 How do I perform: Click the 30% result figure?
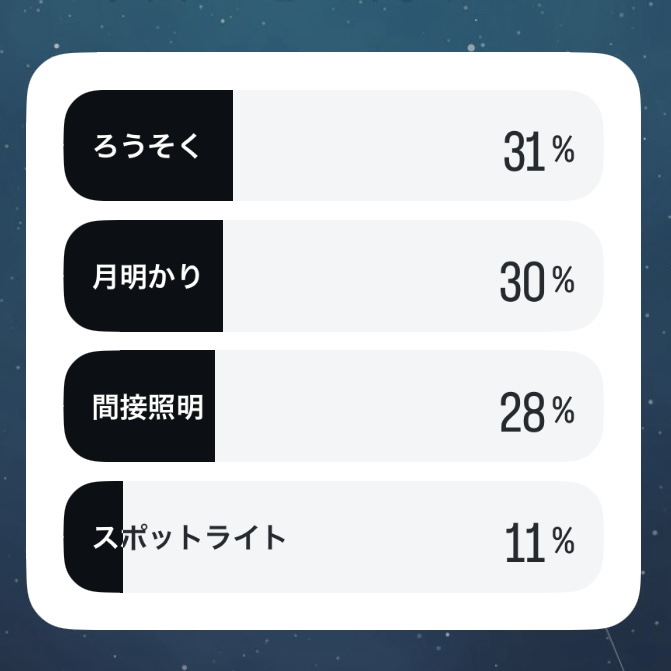pyautogui.click(x=537, y=282)
